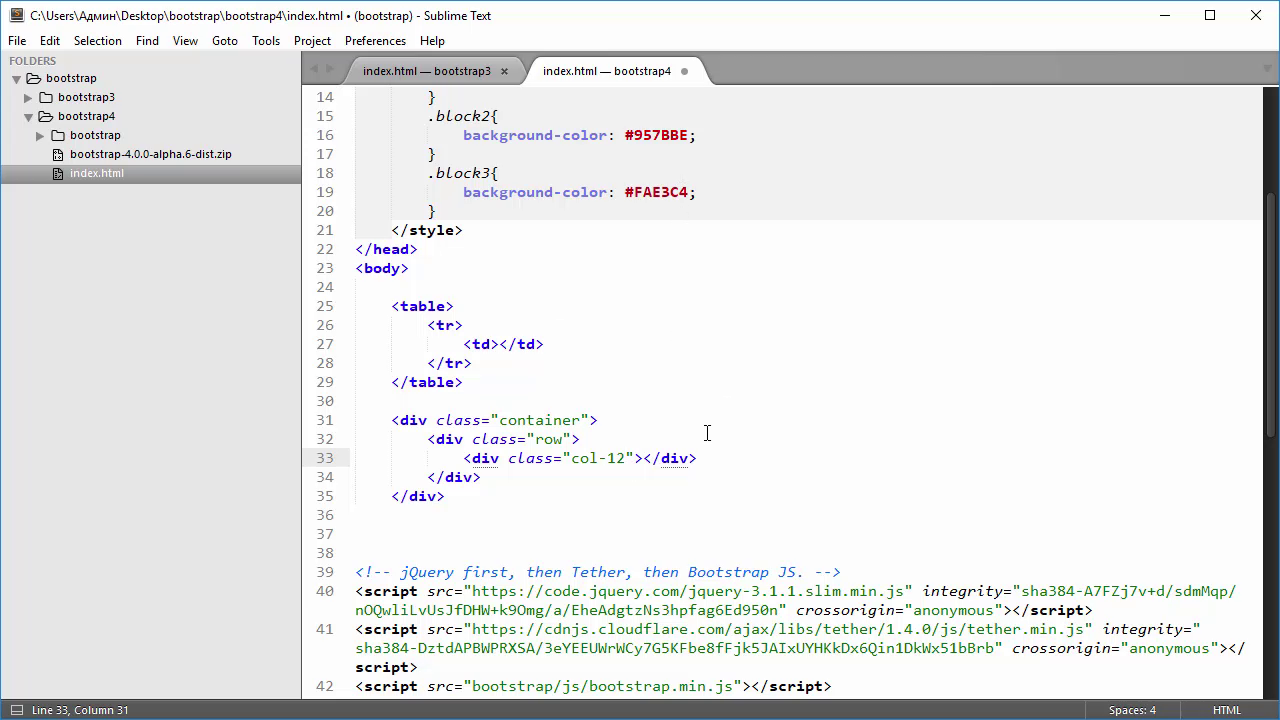Image resolution: width=1280 pixels, height=720 pixels.
Task: Place cursor on "container" class value
Action: pyautogui.click(x=539, y=420)
